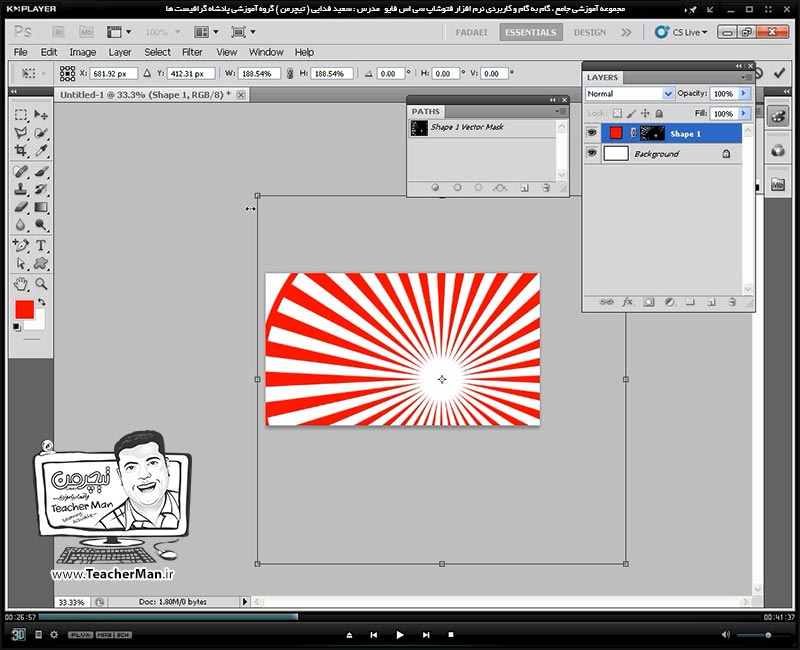Viewport: 800px width, 650px height.
Task: Select the History Brush tool
Action: point(41,189)
